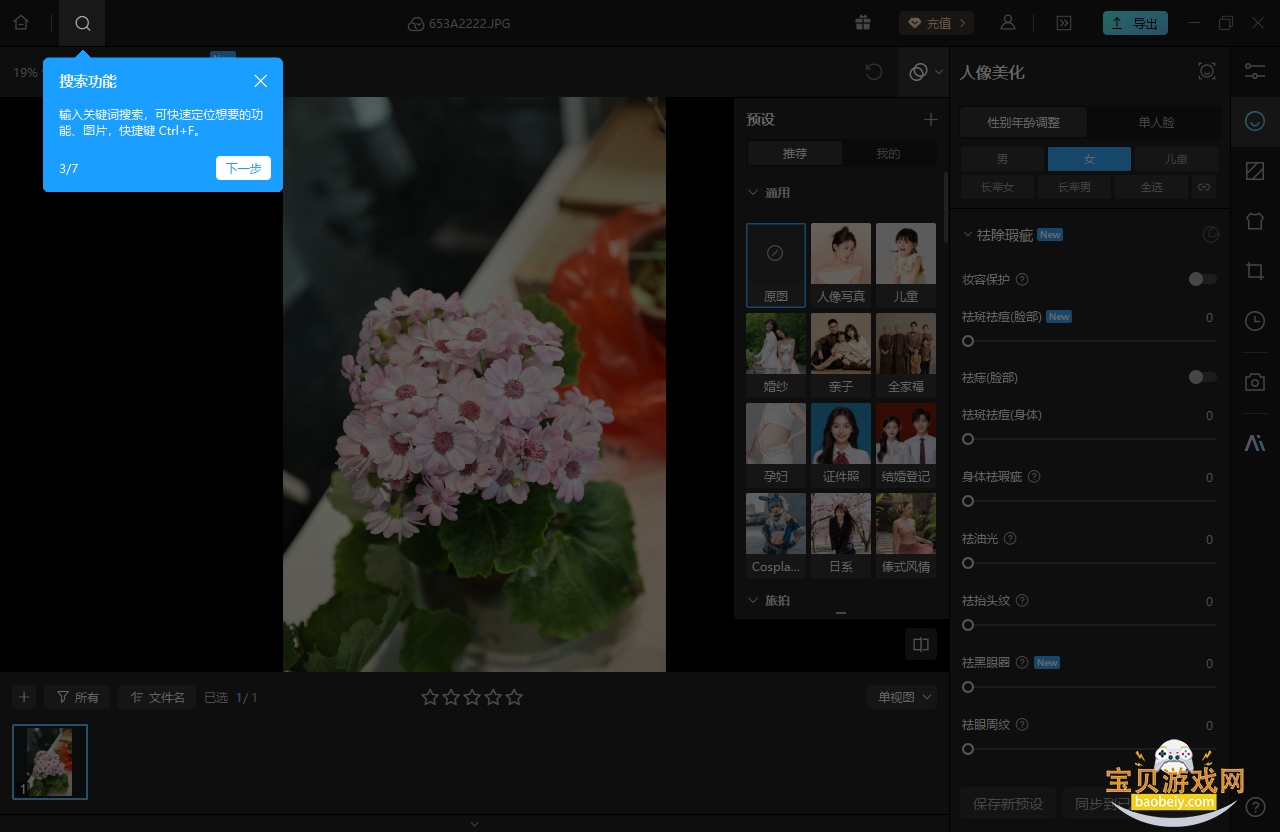
Task: Open the crop tool in sidebar
Action: point(1255,270)
